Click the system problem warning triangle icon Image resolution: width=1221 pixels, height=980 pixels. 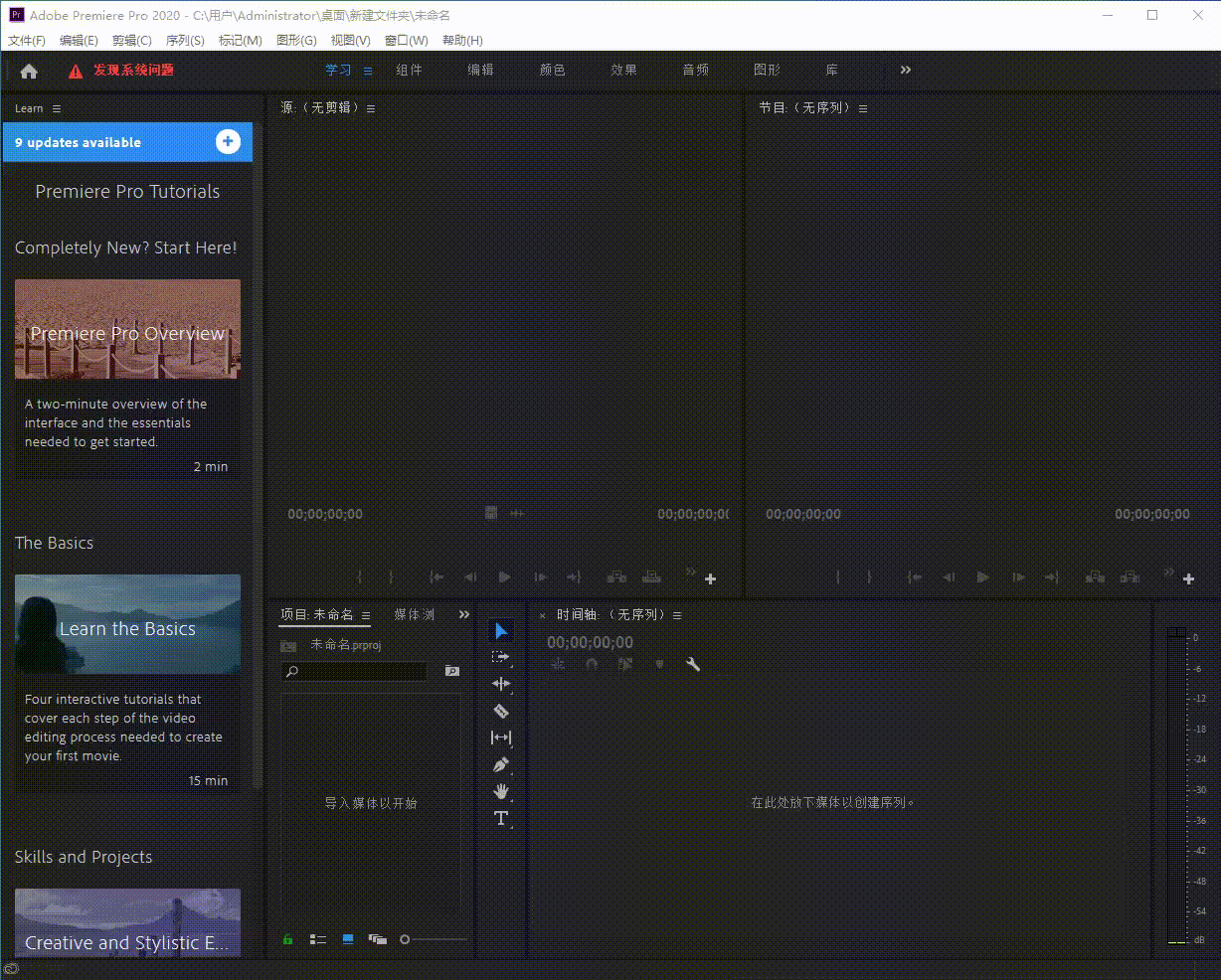[76, 71]
